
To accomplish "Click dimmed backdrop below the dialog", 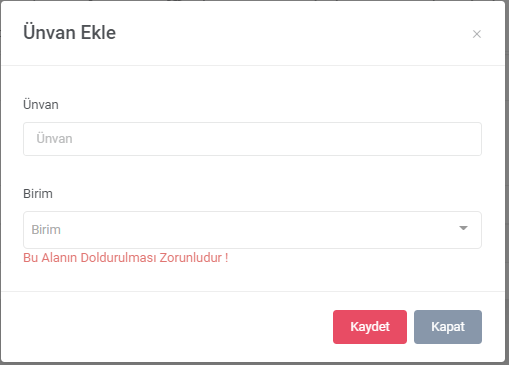I will 254,364.
